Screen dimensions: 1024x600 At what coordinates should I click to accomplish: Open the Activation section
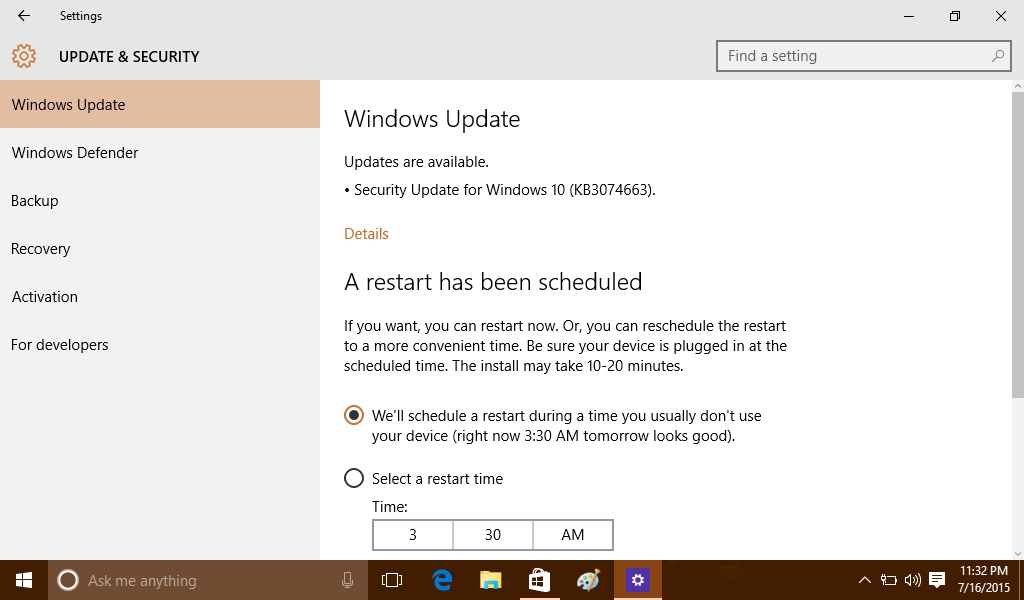pyautogui.click(x=160, y=296)
